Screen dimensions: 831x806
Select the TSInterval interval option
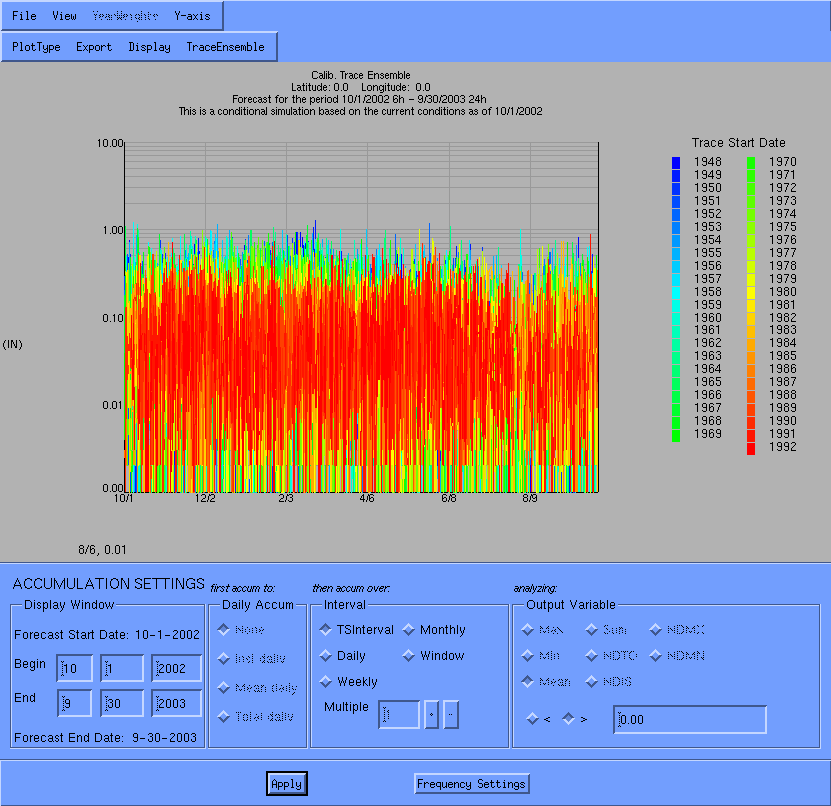[326, 630]
